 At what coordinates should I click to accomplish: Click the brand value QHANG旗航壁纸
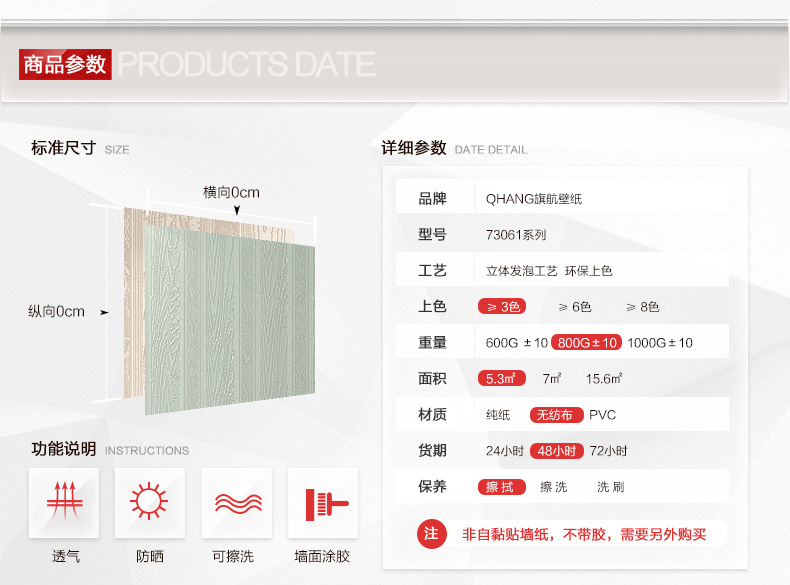(x=534, y=199)
